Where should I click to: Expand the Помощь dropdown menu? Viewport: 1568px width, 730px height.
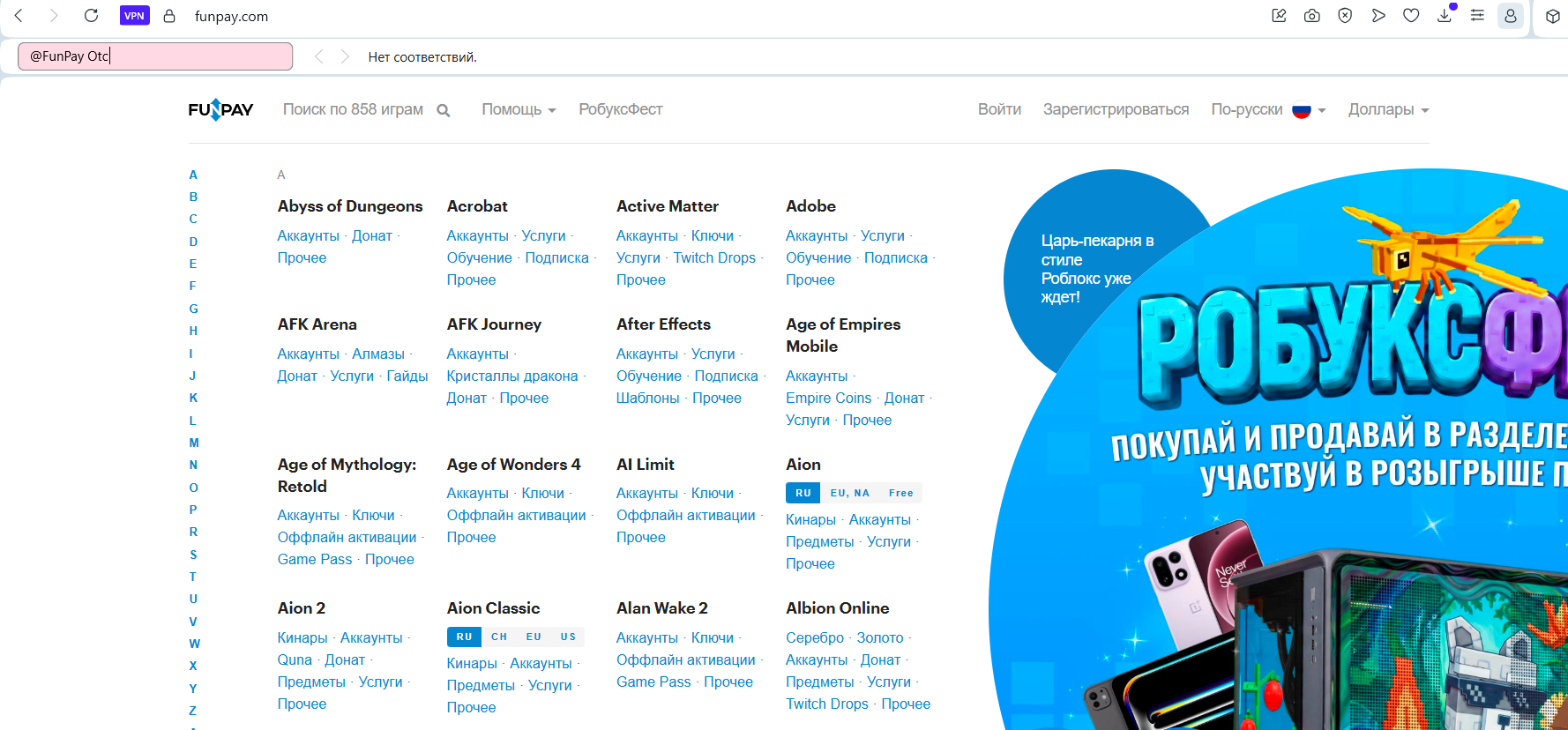point(519,109)
